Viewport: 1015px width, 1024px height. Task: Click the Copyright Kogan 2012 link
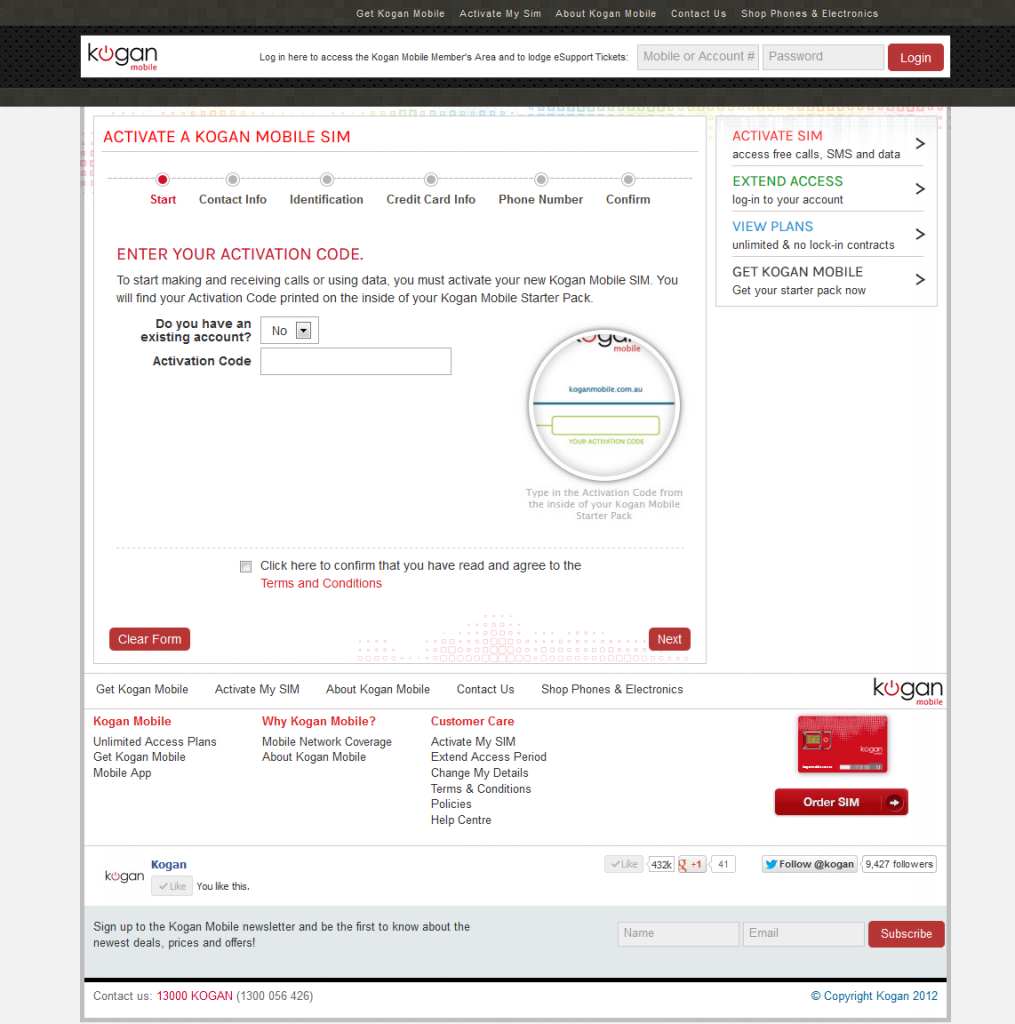coord(874,996)
